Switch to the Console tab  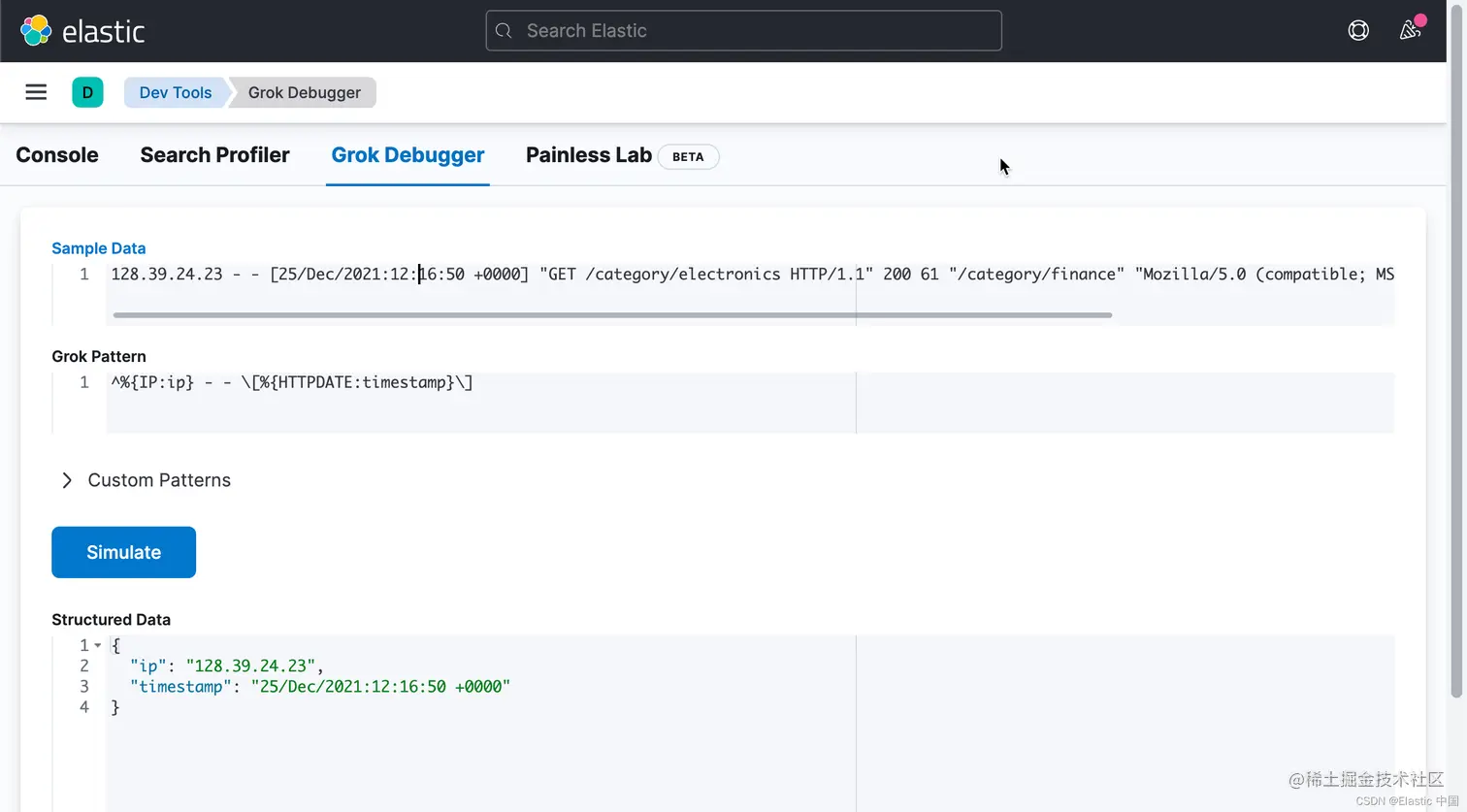(57, 155)
